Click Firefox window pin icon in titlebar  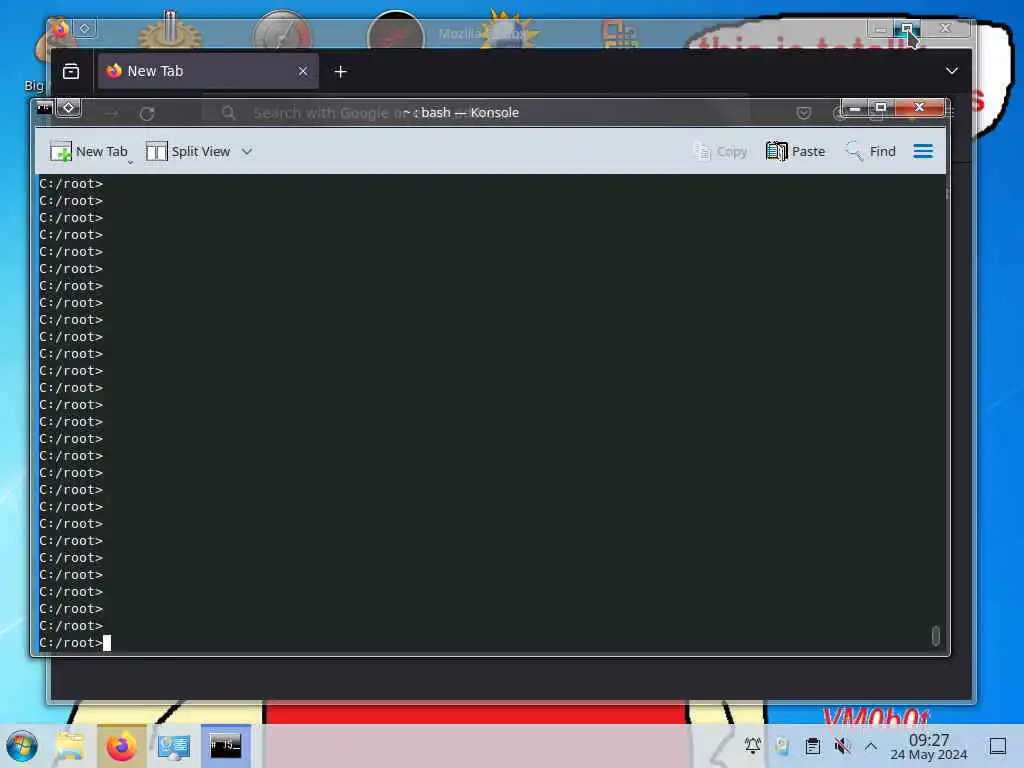[85, 28]
